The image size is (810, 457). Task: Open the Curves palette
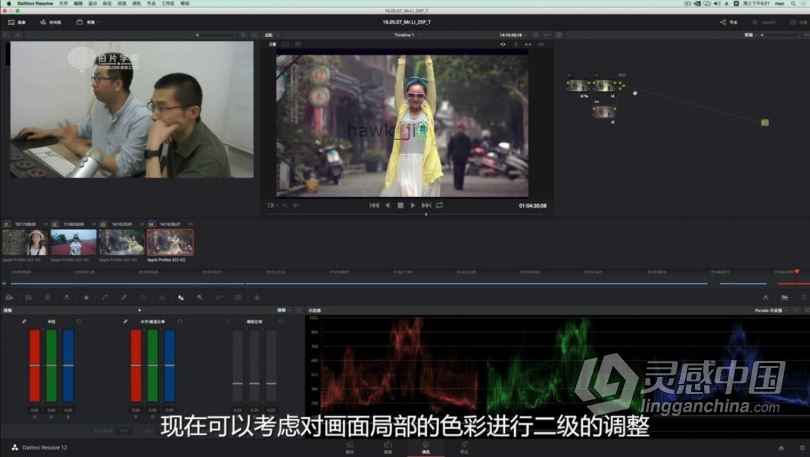105,297
